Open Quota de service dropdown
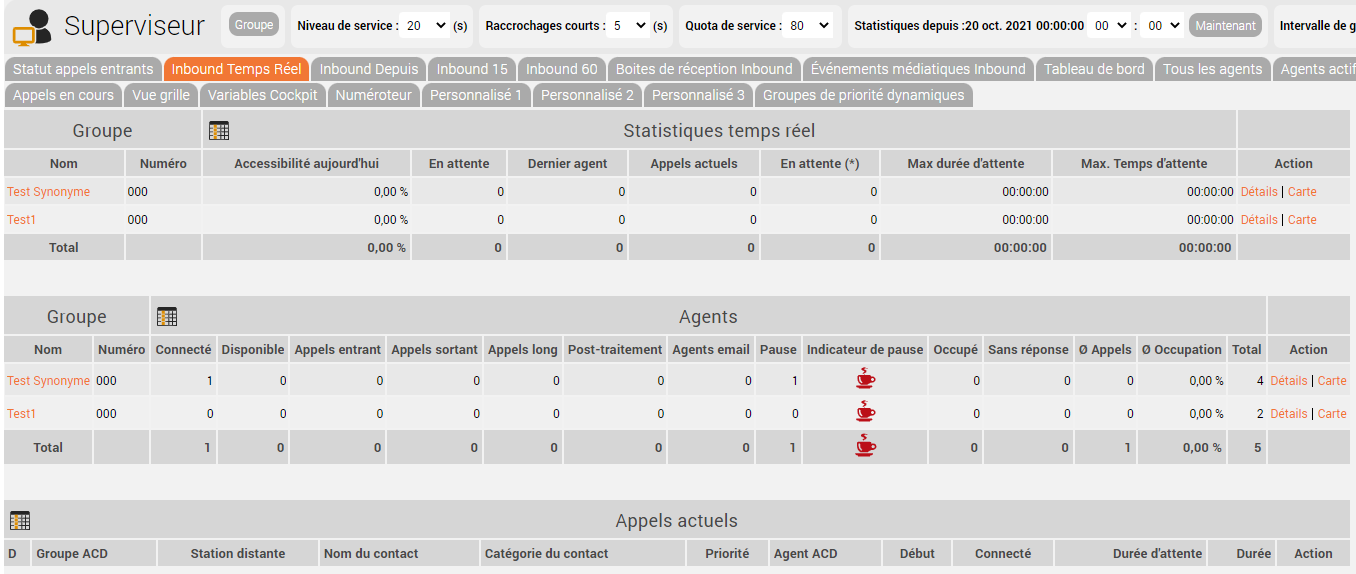The image size is (1356, 574). [x=808, y=26]
